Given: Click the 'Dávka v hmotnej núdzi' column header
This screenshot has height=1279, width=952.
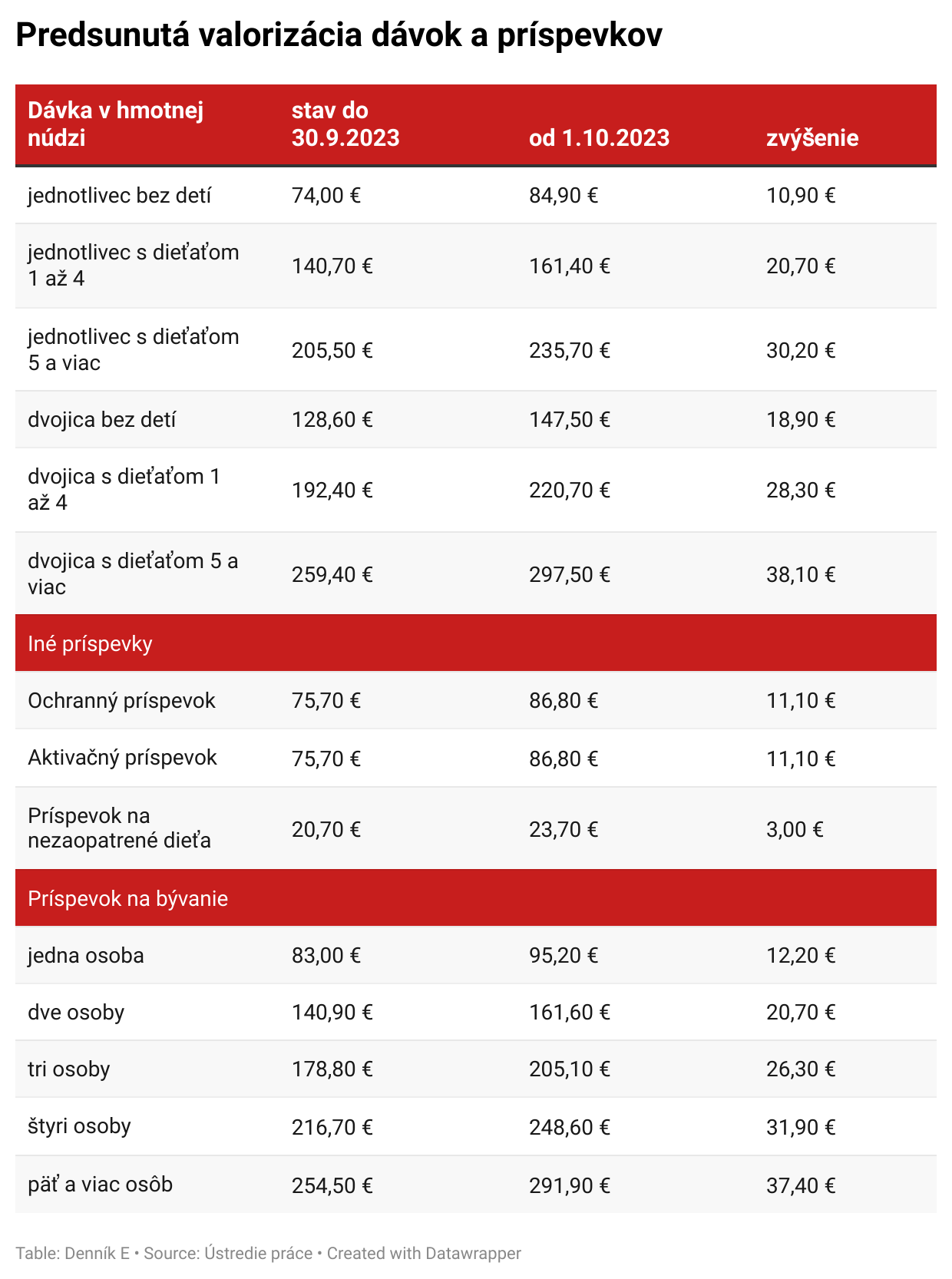Looking at the screenshot, I should pyautogui.click(x=116, y=124).
